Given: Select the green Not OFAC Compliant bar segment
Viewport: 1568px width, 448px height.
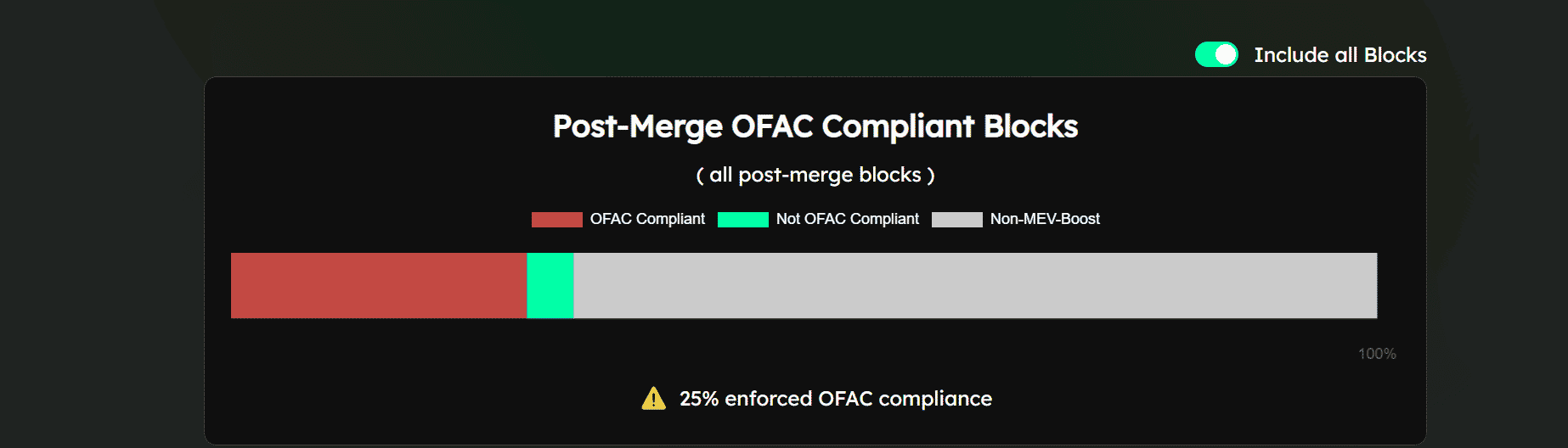Looking at the screenshot, I should pyautogui.click(x=550, y=286).
